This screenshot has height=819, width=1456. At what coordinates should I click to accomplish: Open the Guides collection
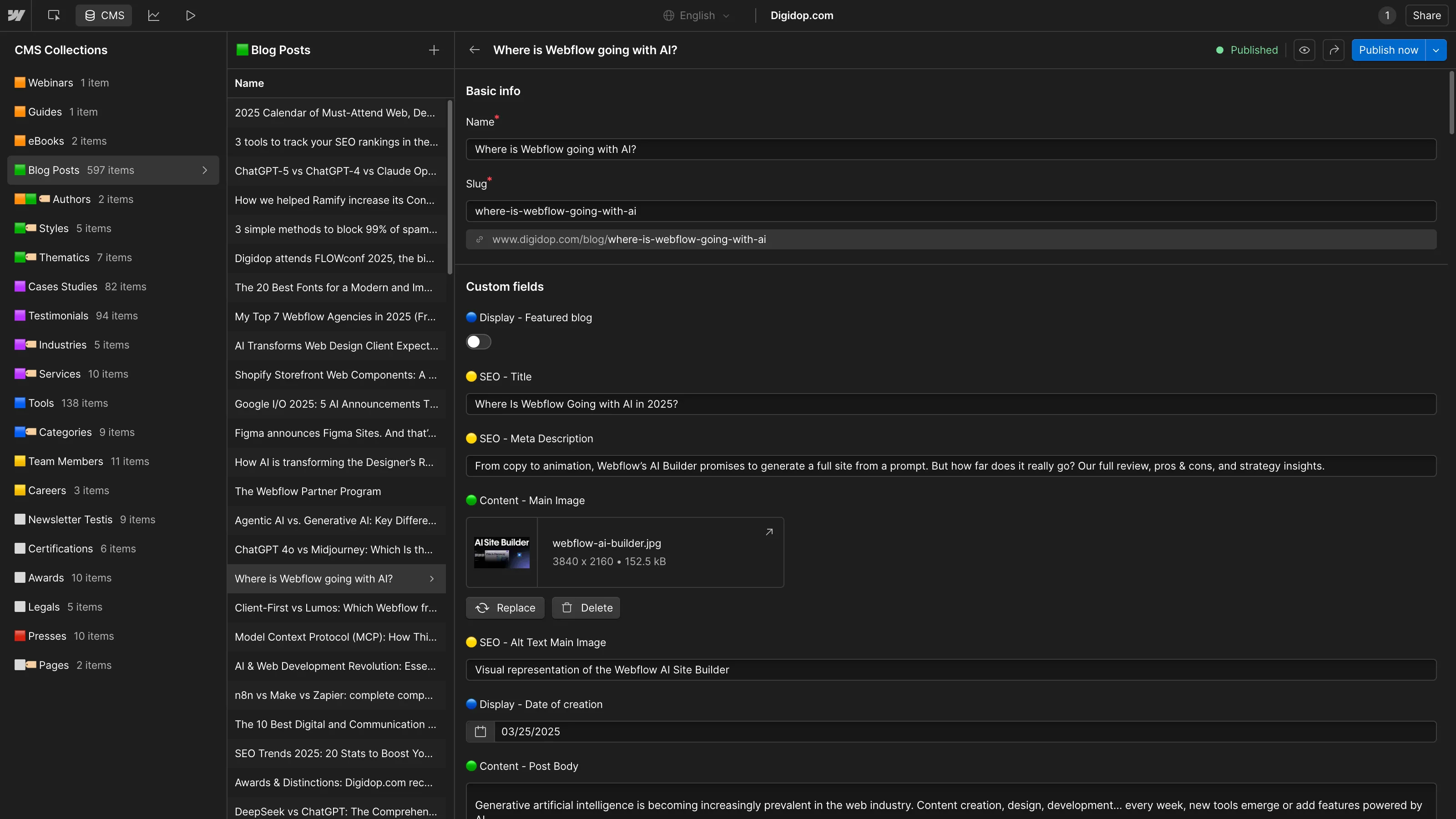113,112
